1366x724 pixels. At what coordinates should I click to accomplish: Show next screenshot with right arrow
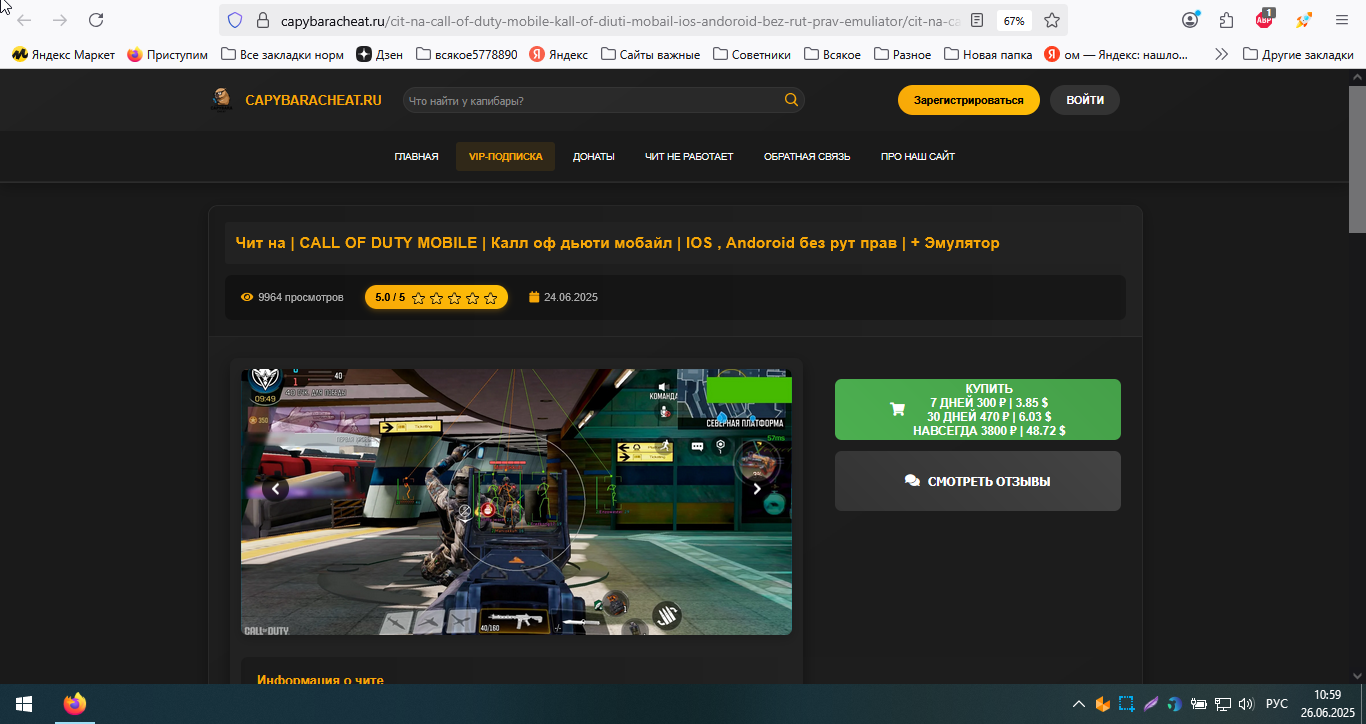(757, 489)
